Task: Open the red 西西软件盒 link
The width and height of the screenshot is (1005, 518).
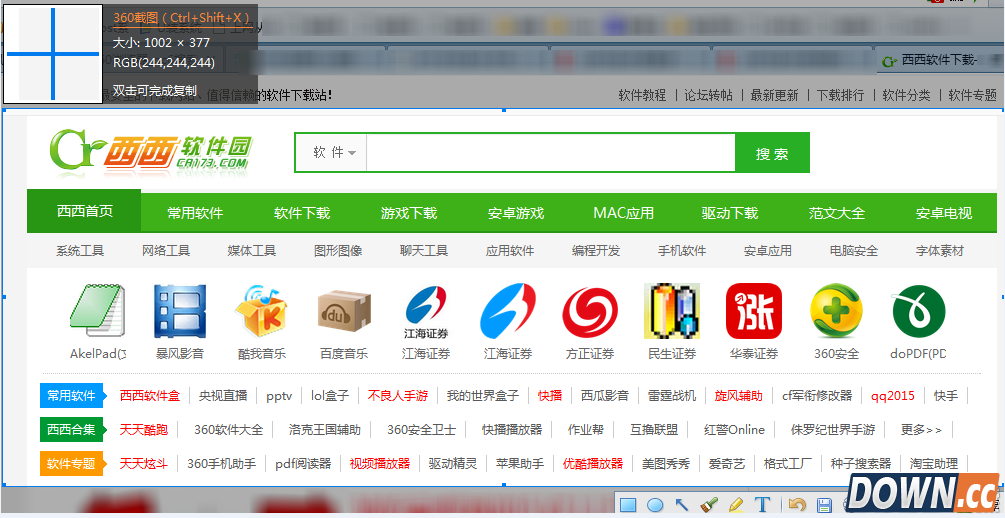Action: pyautogui.click(x=150, y=396)
